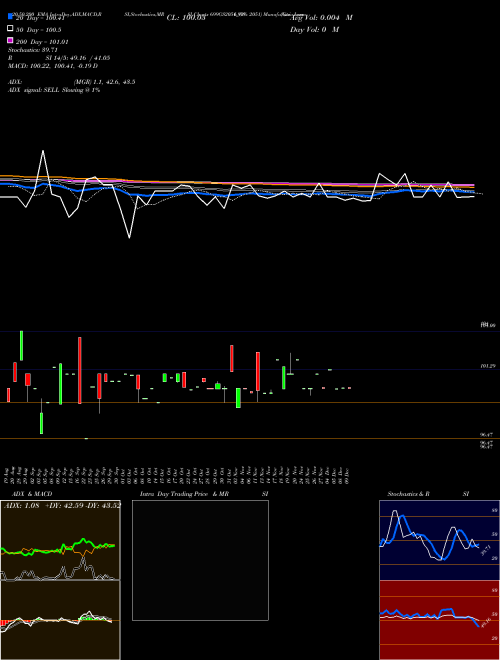
Task: Select the '50 Day = 100.5' legend text
Action: [38, 30]
